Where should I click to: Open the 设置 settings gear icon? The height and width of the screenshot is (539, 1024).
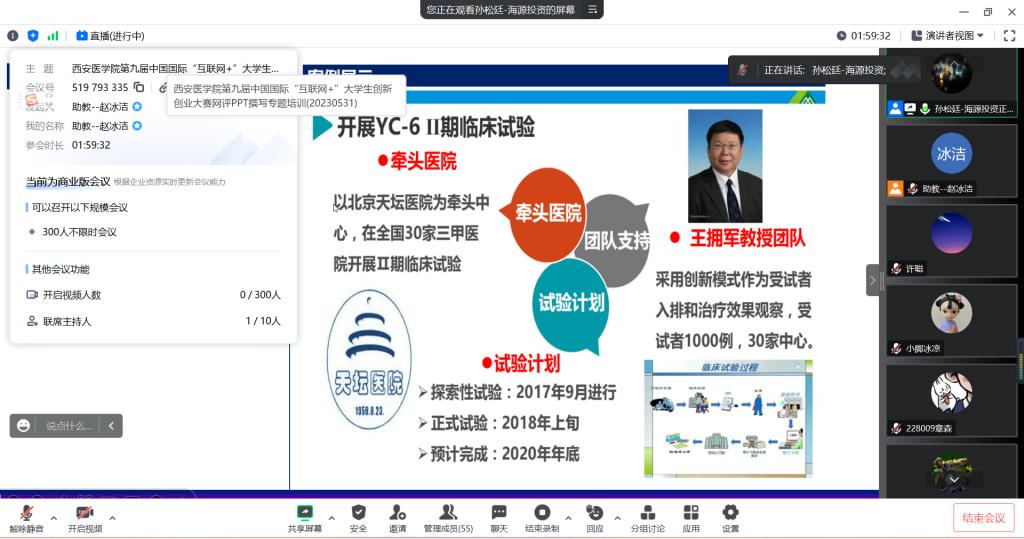(730, 513)
